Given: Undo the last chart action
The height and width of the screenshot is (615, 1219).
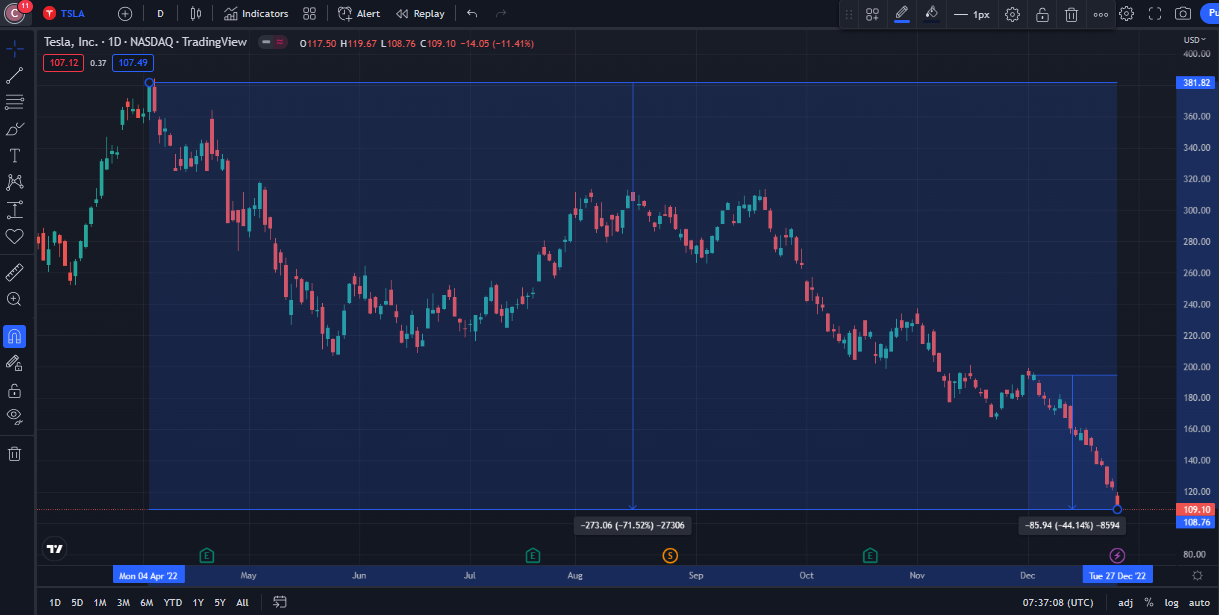Looking at the screenshot, I should click(472, 14).
